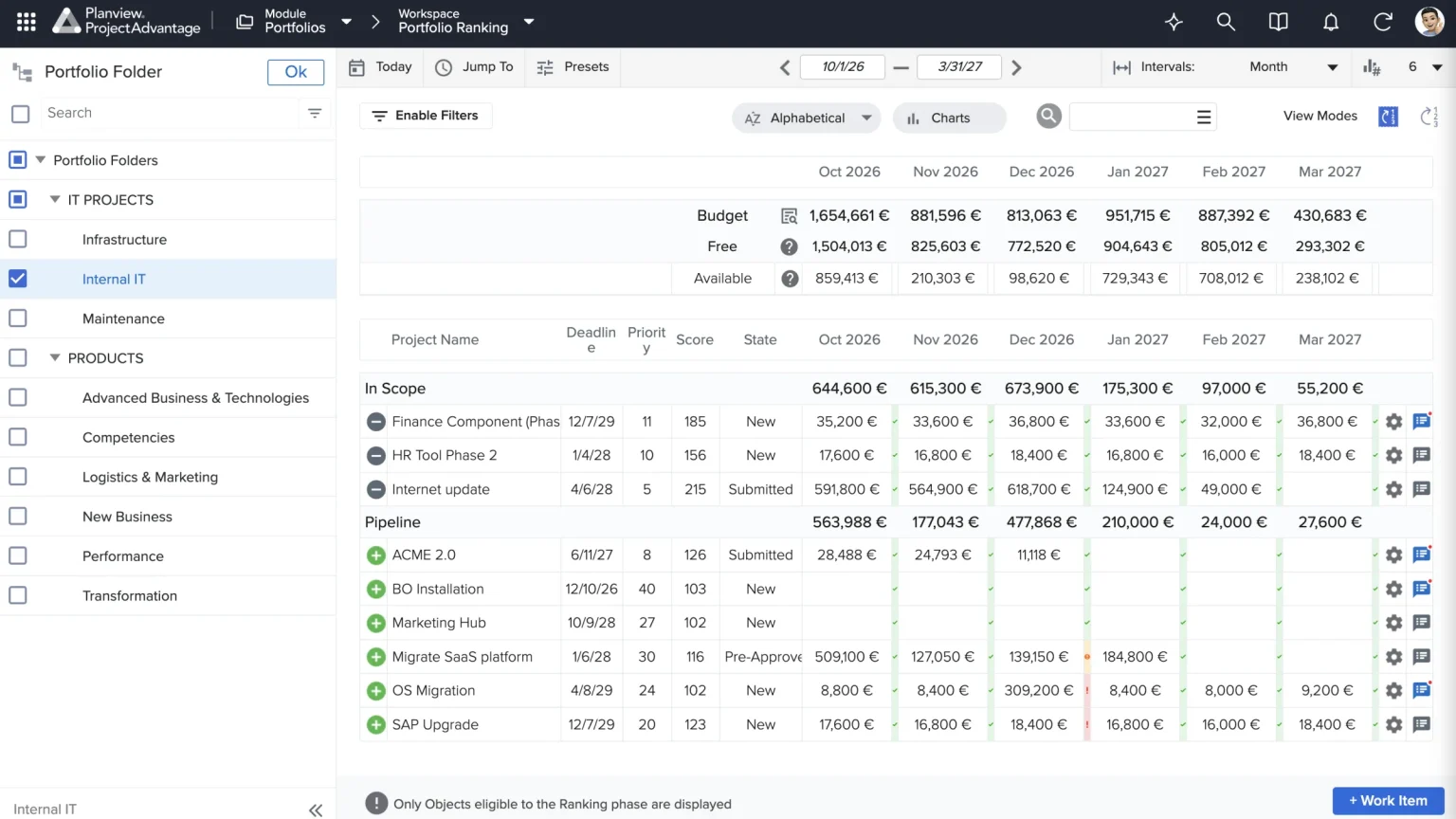Viewport: 1456px width, 819px height.
Task: Check the PRODUCTS folder checkbox
Action: tap(18, 357)
